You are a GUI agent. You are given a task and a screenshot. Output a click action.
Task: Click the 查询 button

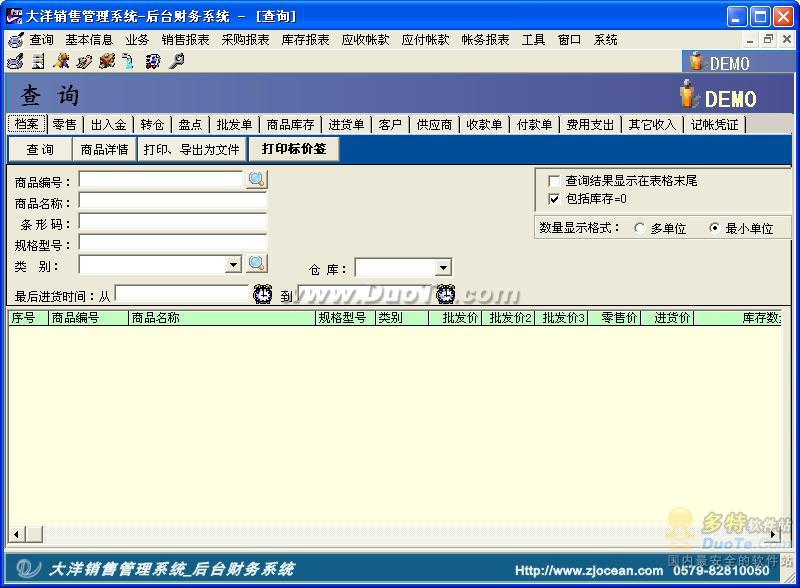(x=40, y=149)
